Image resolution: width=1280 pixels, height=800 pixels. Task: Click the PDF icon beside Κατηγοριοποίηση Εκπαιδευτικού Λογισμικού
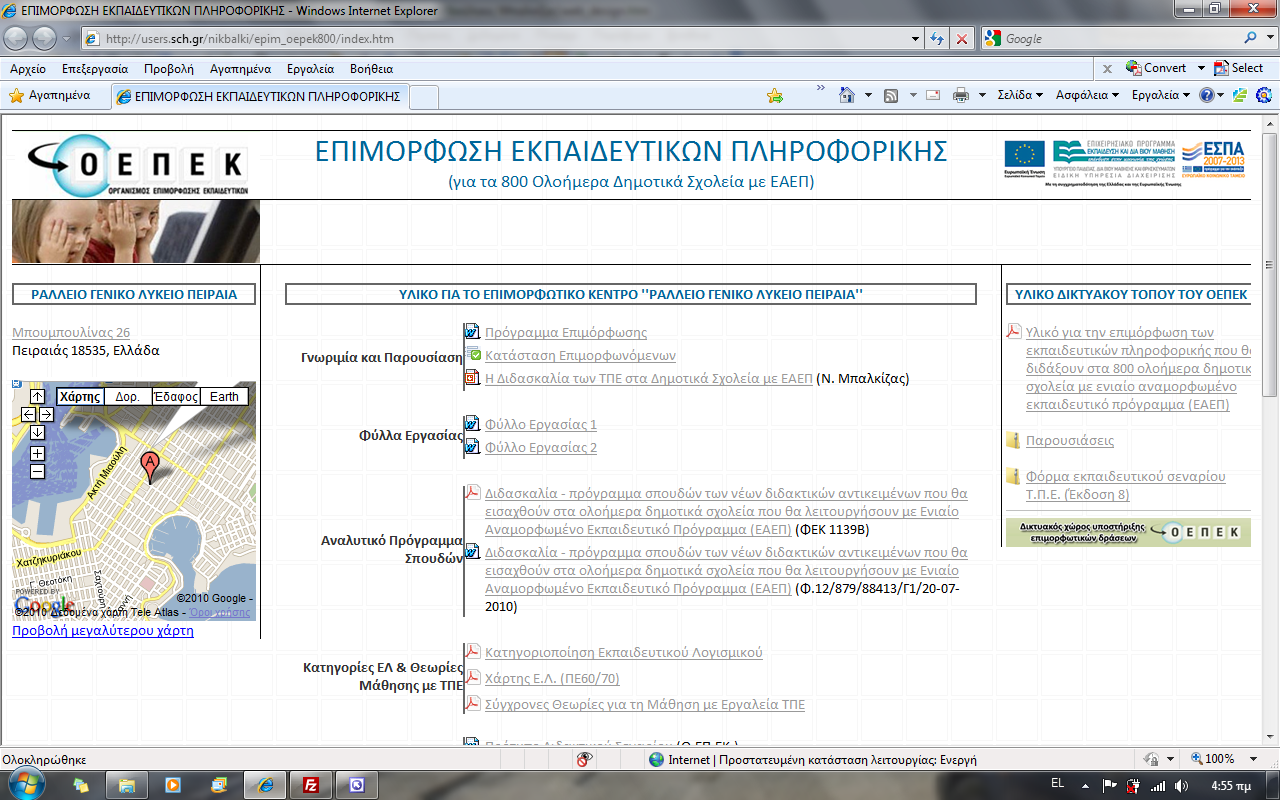pos(472,652)
